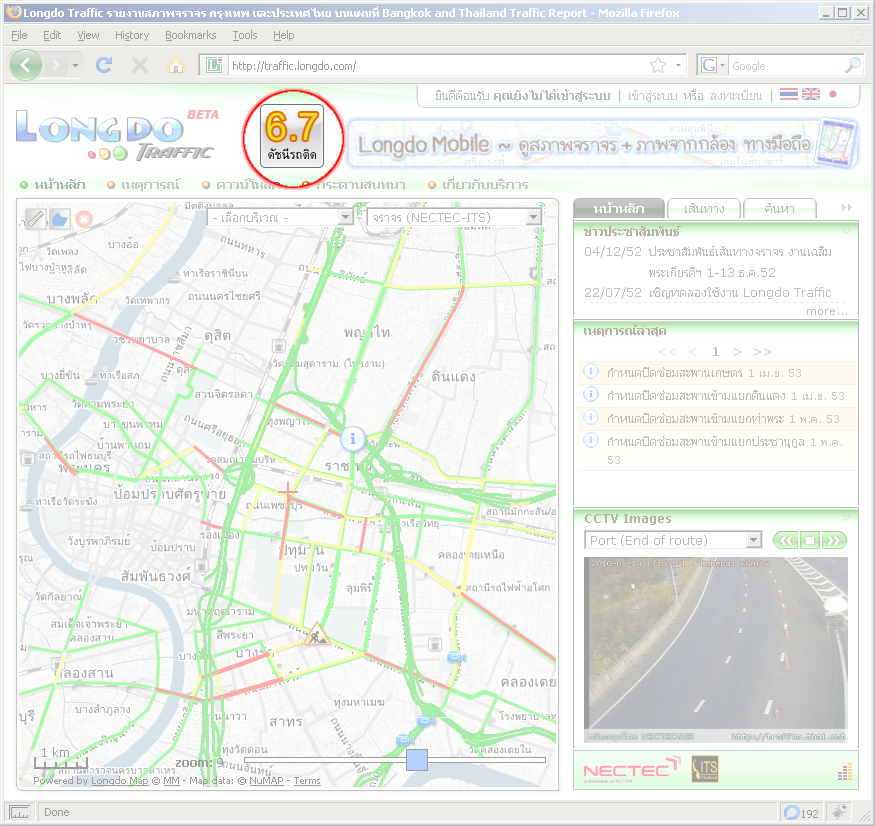Collapse the ข่าวประชาสัมพันธ์ panel

click(847, 230)
